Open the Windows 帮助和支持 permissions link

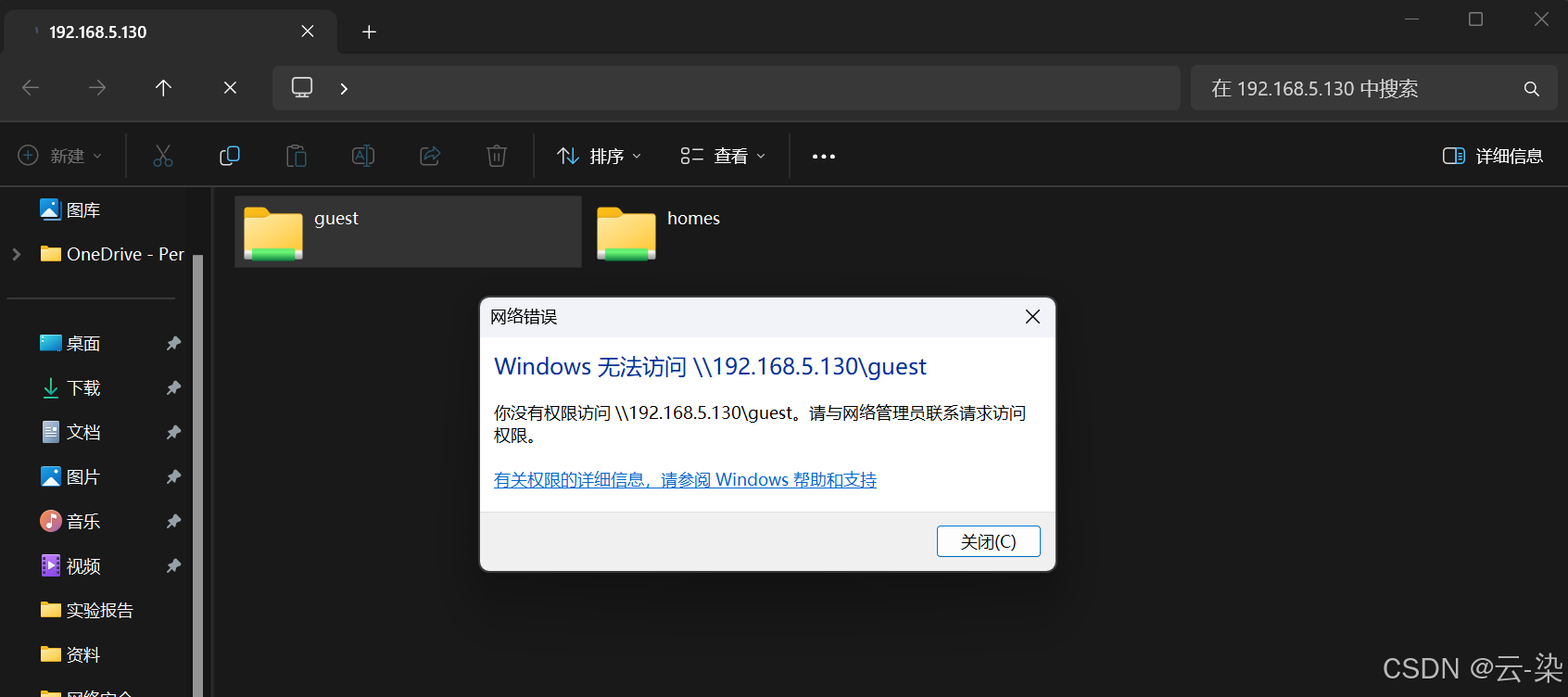click(x=685, y=480)
